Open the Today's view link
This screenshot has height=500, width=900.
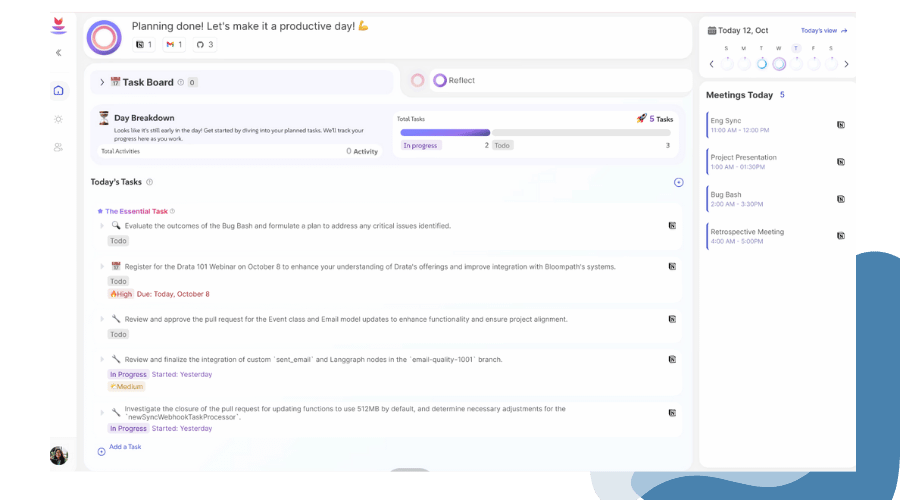pos(823,31)
